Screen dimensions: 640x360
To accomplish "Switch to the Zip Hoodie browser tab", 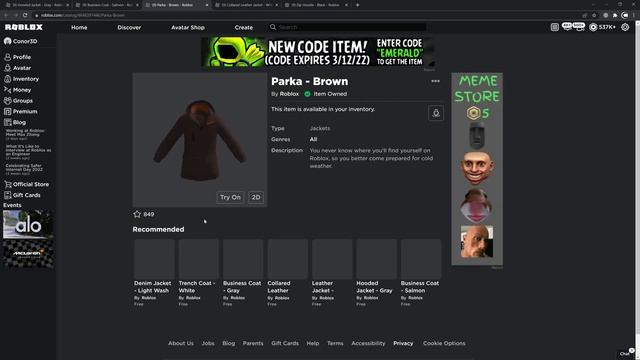I will (x=316, y=5).
